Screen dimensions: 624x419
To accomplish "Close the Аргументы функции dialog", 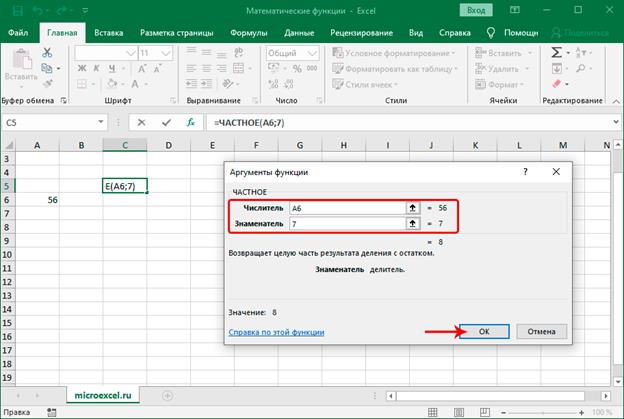I will 556,172.
